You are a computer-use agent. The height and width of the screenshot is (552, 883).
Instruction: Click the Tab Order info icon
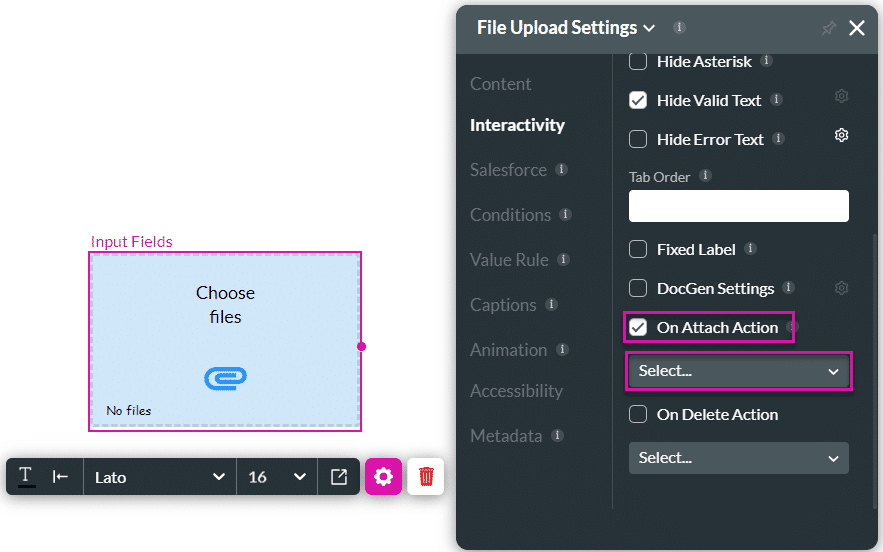click(x=705, y=176)
